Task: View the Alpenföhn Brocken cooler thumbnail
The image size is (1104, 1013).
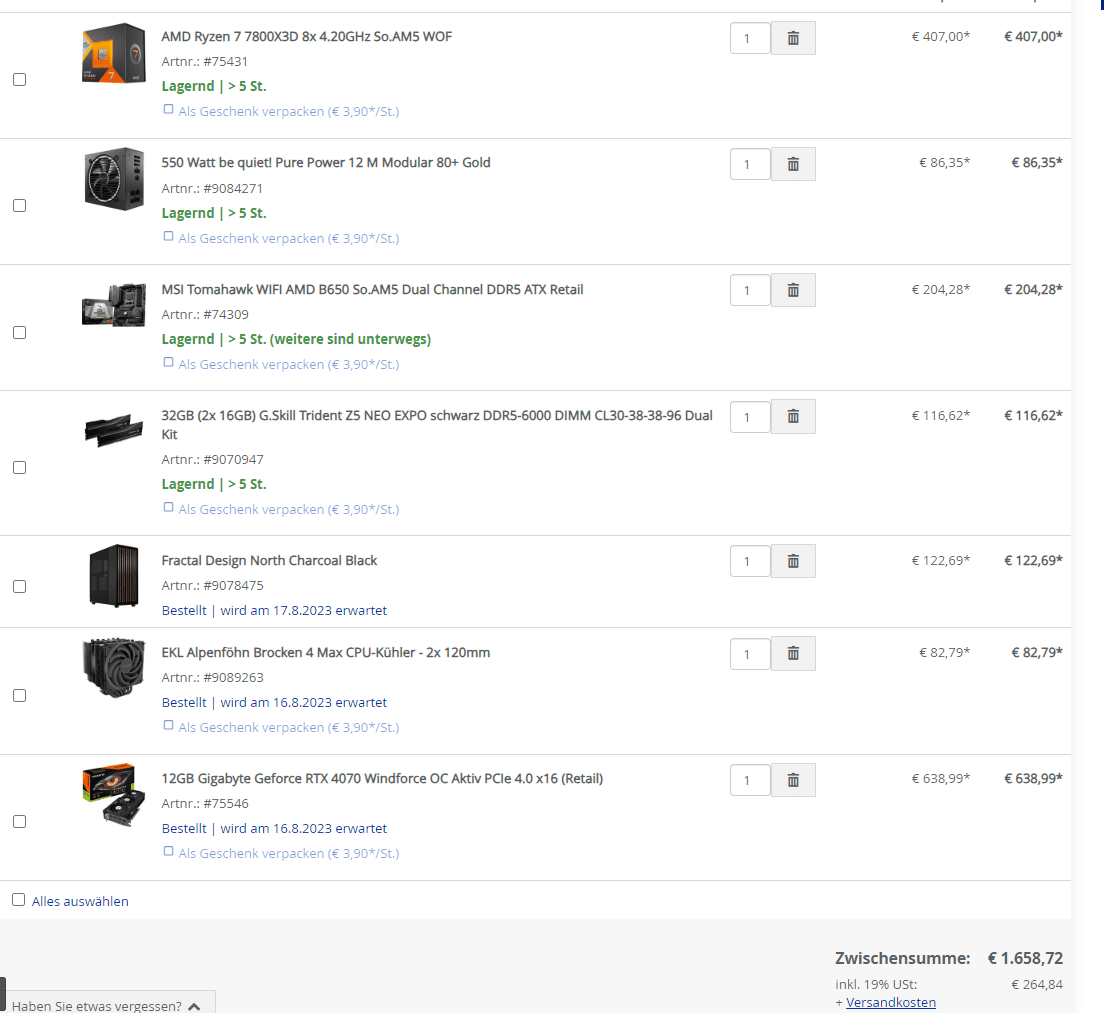Action: click(x=114, y=667)
